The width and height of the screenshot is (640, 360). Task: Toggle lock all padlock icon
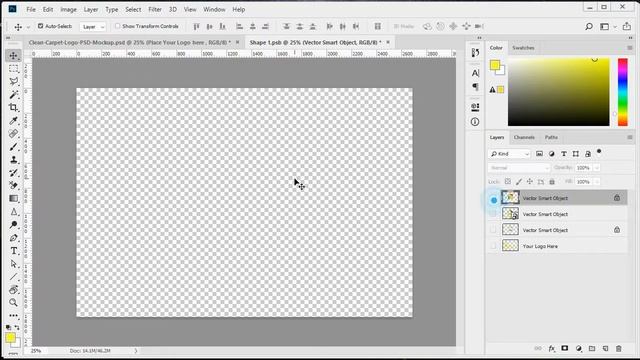point(552,182)
